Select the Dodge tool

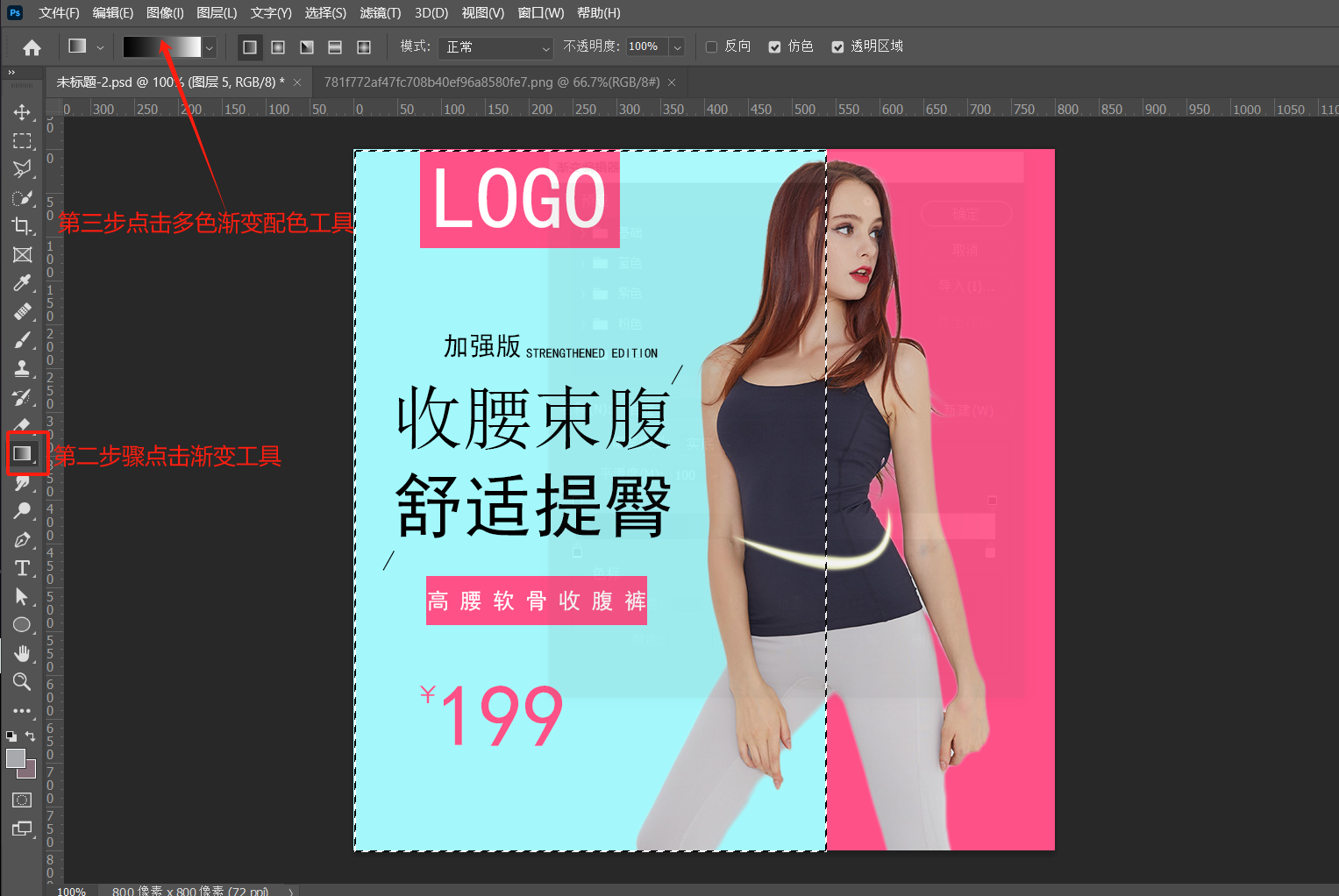click(x=22, y=510)
